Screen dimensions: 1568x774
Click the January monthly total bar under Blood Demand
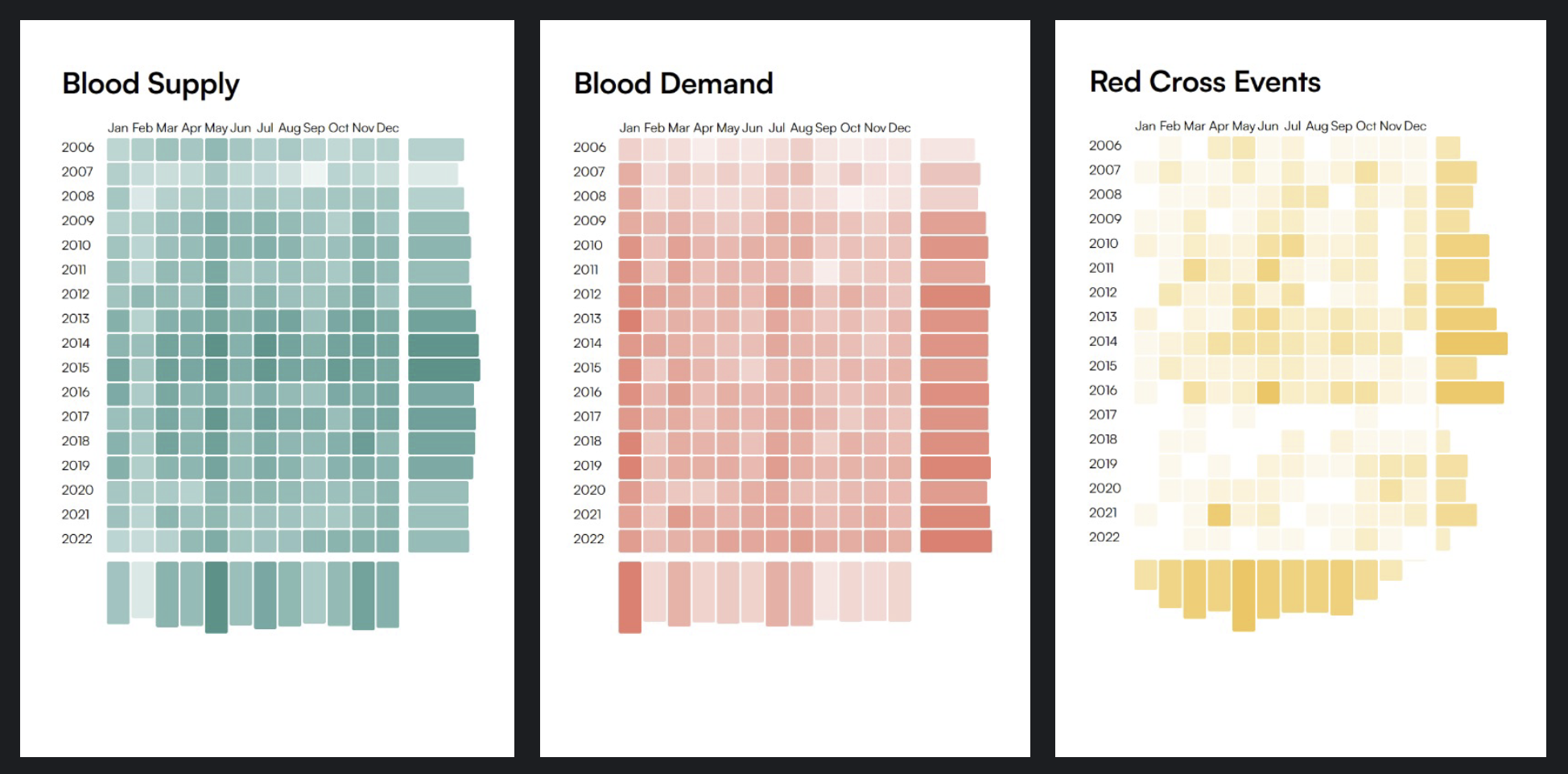pyautogui.click(x=629, y=596)
